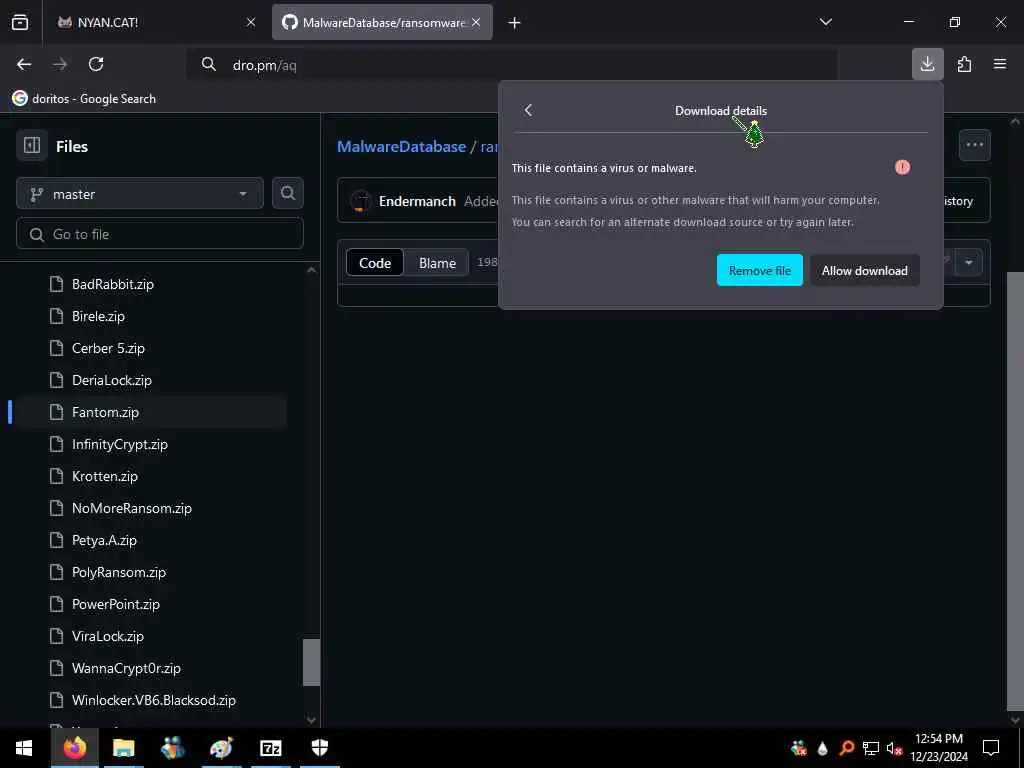The height and width of the screenshot is (768, 1024).
Task: Open Windows Start menu
Action: click(24, 748)
